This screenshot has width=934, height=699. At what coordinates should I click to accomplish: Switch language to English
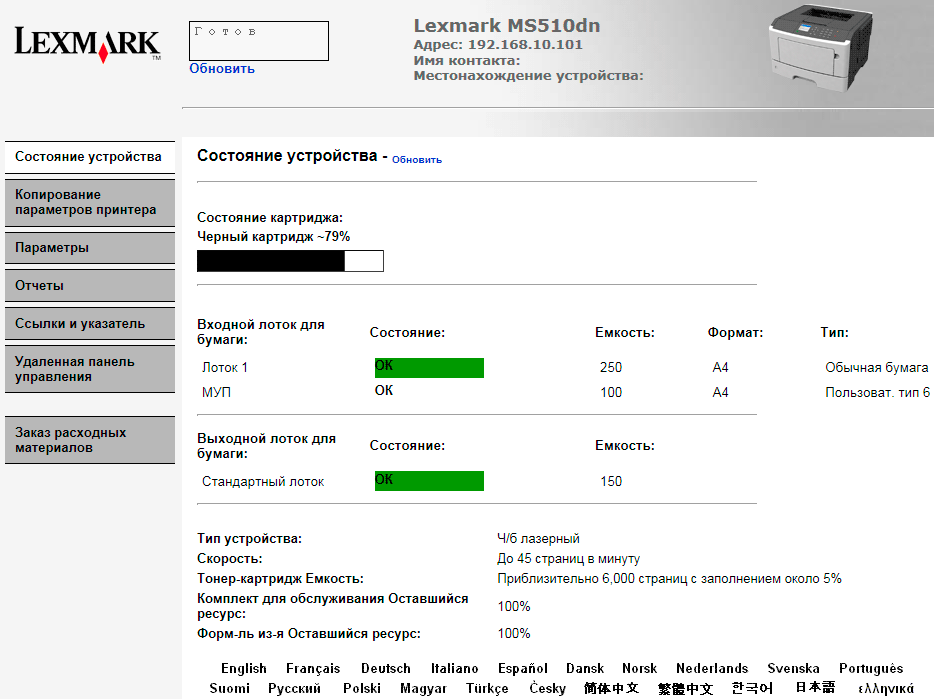click(244, 669)
